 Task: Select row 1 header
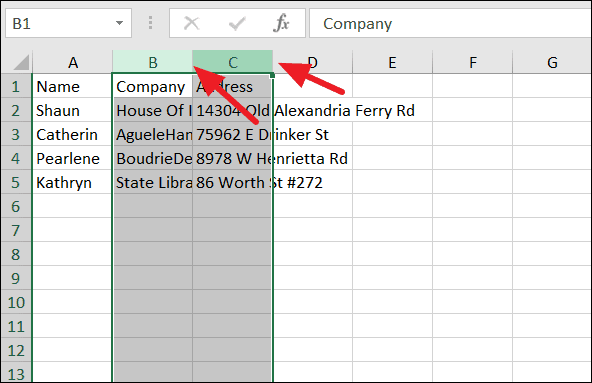click(x=16, y=86)
